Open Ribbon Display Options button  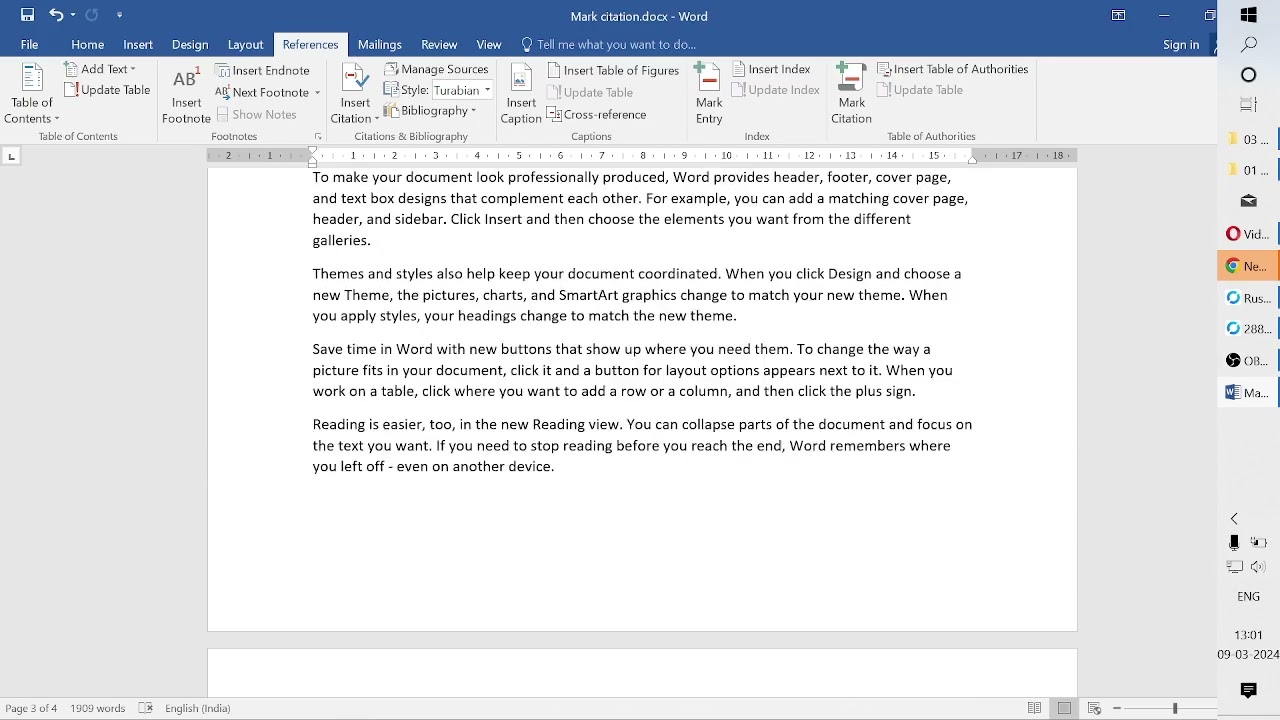[x=1118, y=16]
